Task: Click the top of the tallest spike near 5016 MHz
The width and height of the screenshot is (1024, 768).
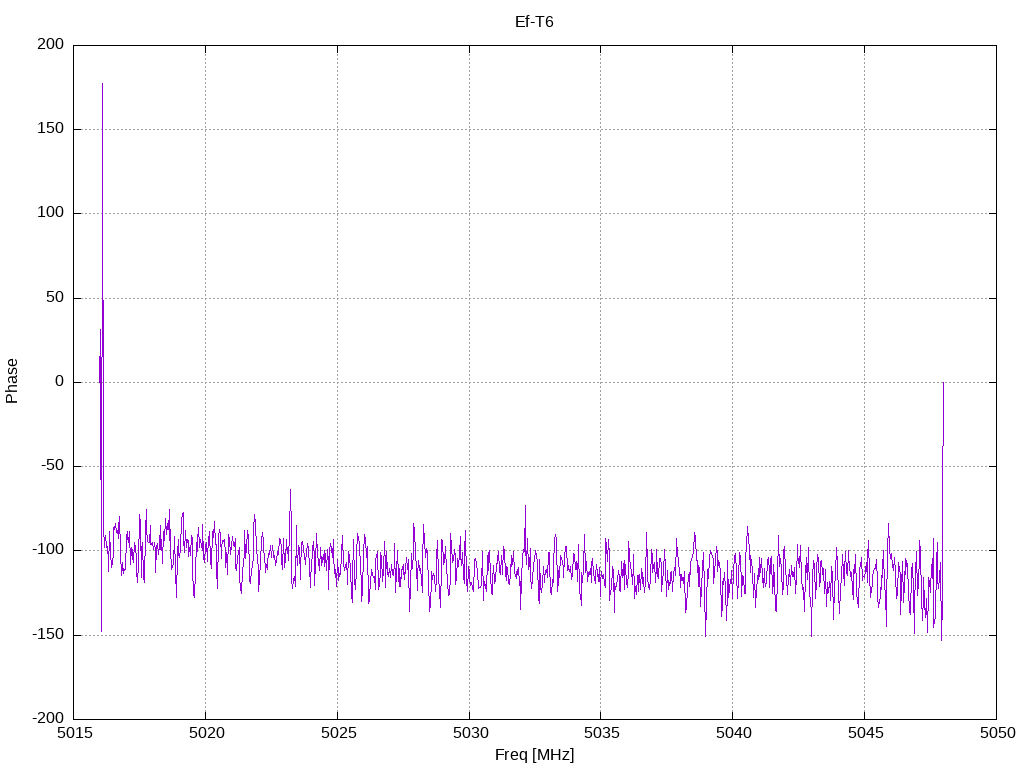Action: pos(102,84)
